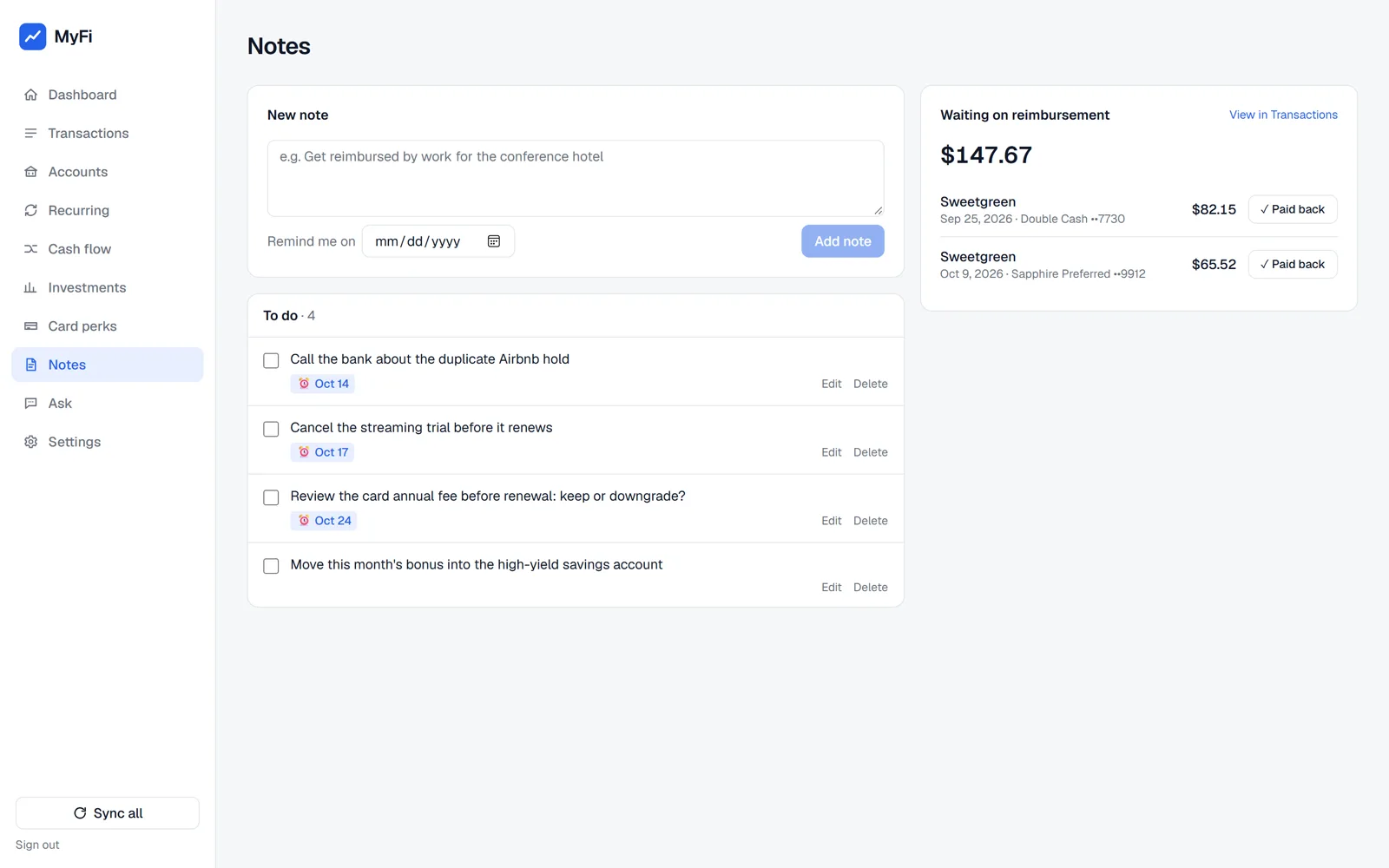This screenshot has width=1389, height=868.
Task: Click 'Move this month's bonus' note text
Action: 477,565
